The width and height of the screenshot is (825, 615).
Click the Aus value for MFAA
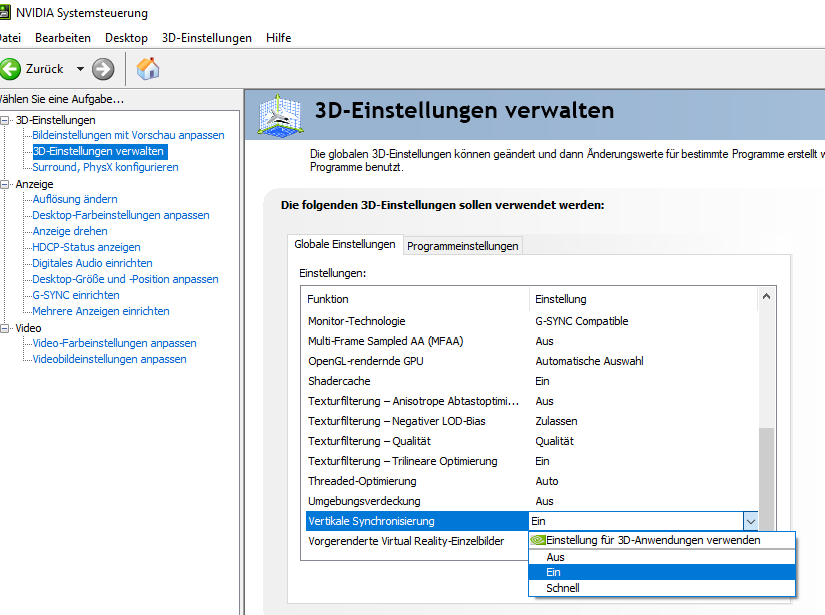(x=544, y=341)
